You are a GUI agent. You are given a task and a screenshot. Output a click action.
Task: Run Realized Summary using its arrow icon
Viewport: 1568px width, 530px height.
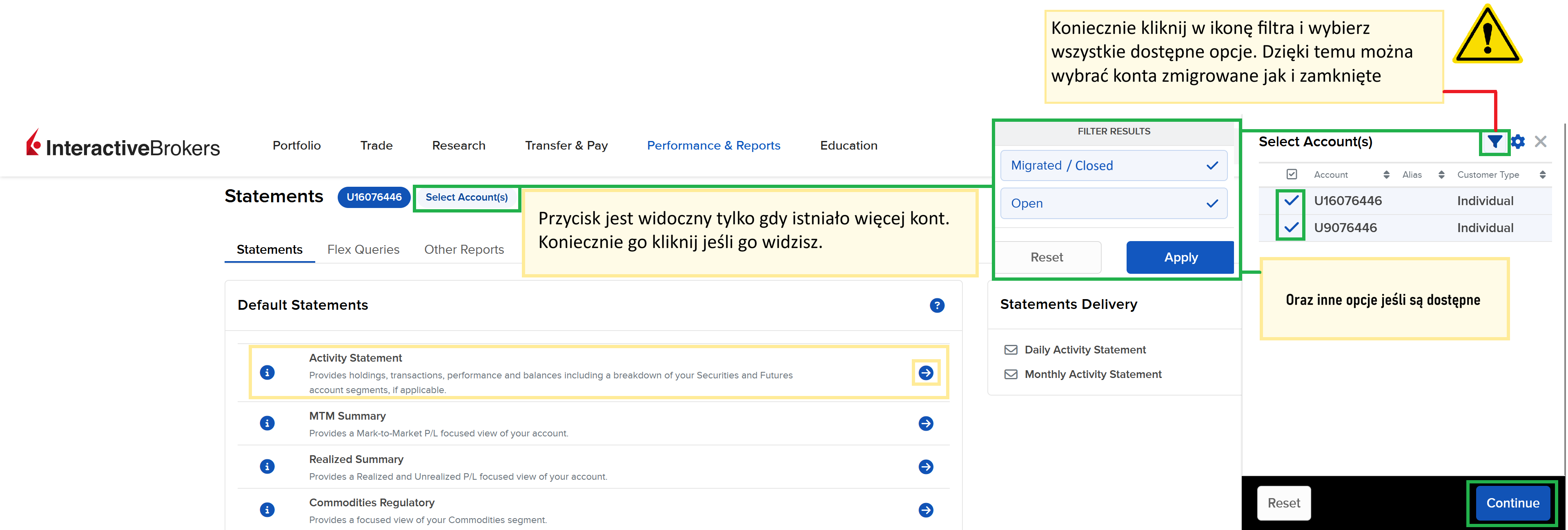[926, 467]
